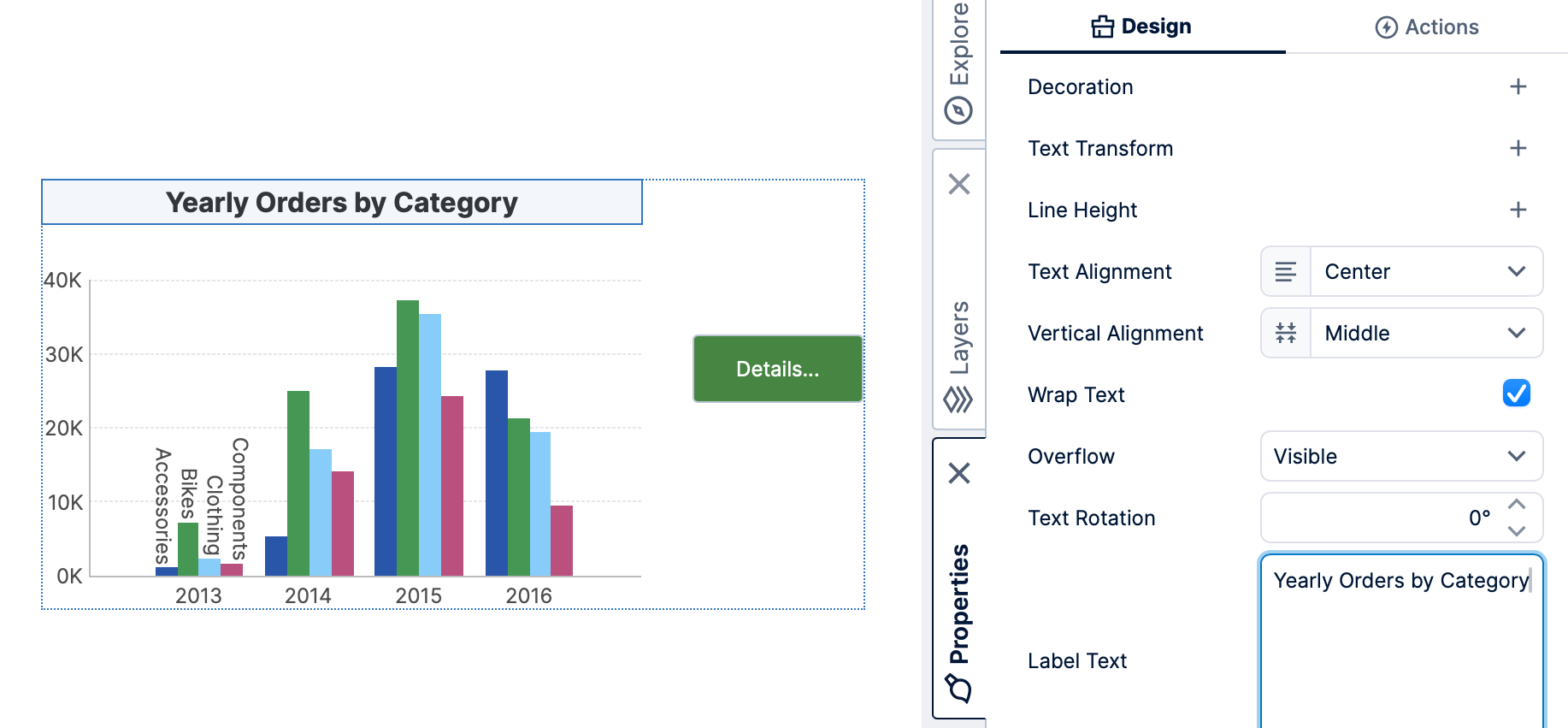The width and height of the screenshot is (1568, 728).
Task: Close the Properties panel with X
Action: tap(959, 473)
